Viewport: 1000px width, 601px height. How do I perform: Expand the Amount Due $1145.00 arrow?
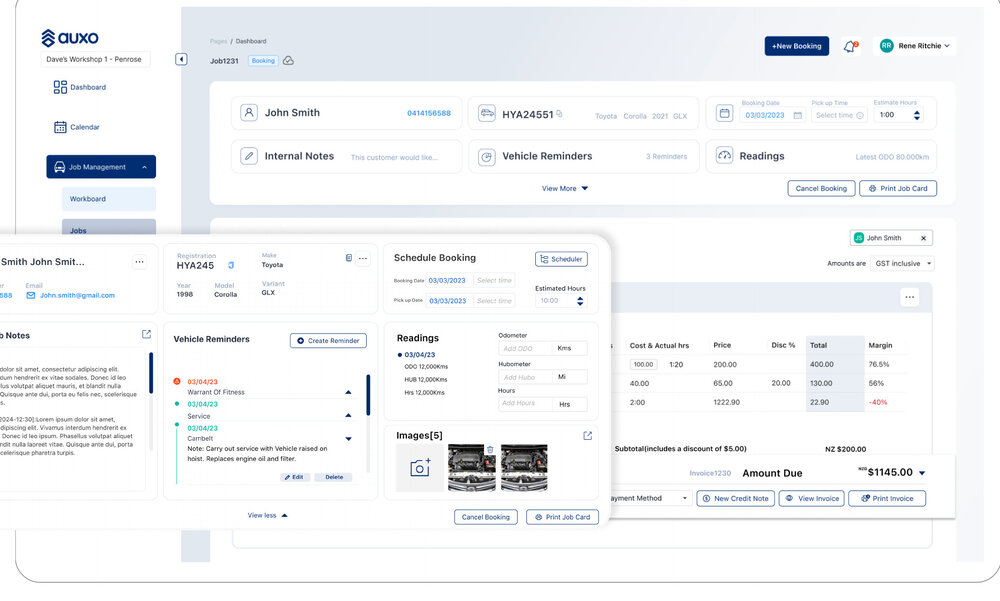click(922, 473)
